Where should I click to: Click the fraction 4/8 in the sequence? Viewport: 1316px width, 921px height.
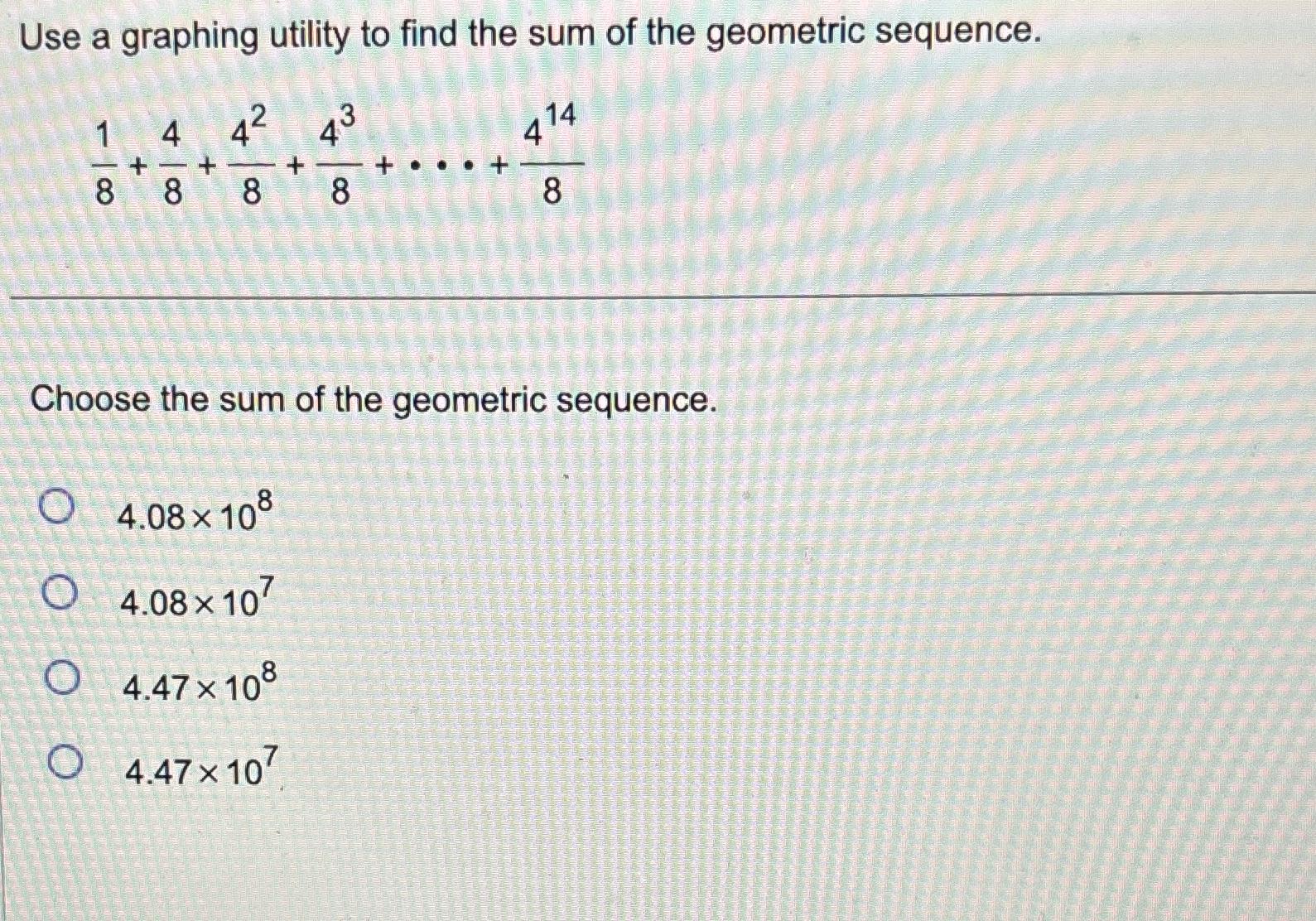(171, 162)
